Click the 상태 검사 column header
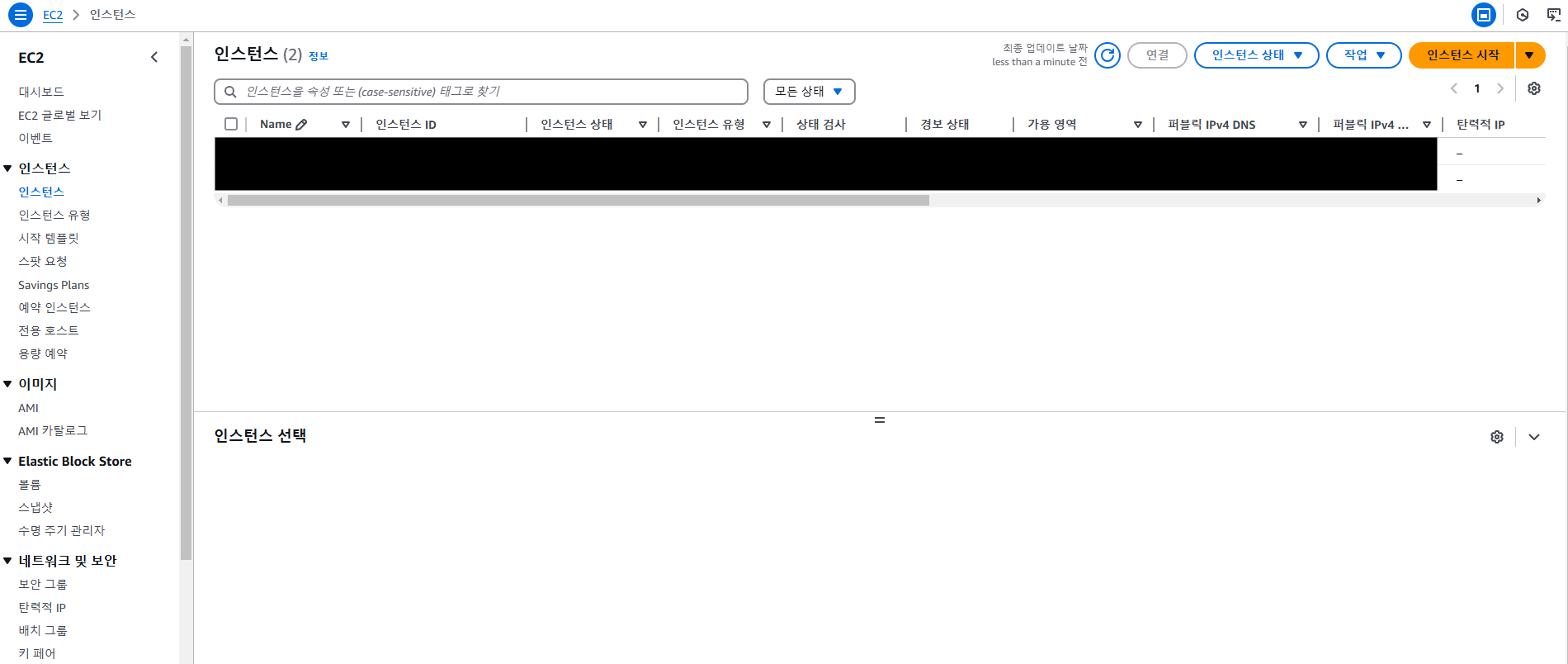The width and height of the screenshot is (1568, 664). tap(821, 125)
